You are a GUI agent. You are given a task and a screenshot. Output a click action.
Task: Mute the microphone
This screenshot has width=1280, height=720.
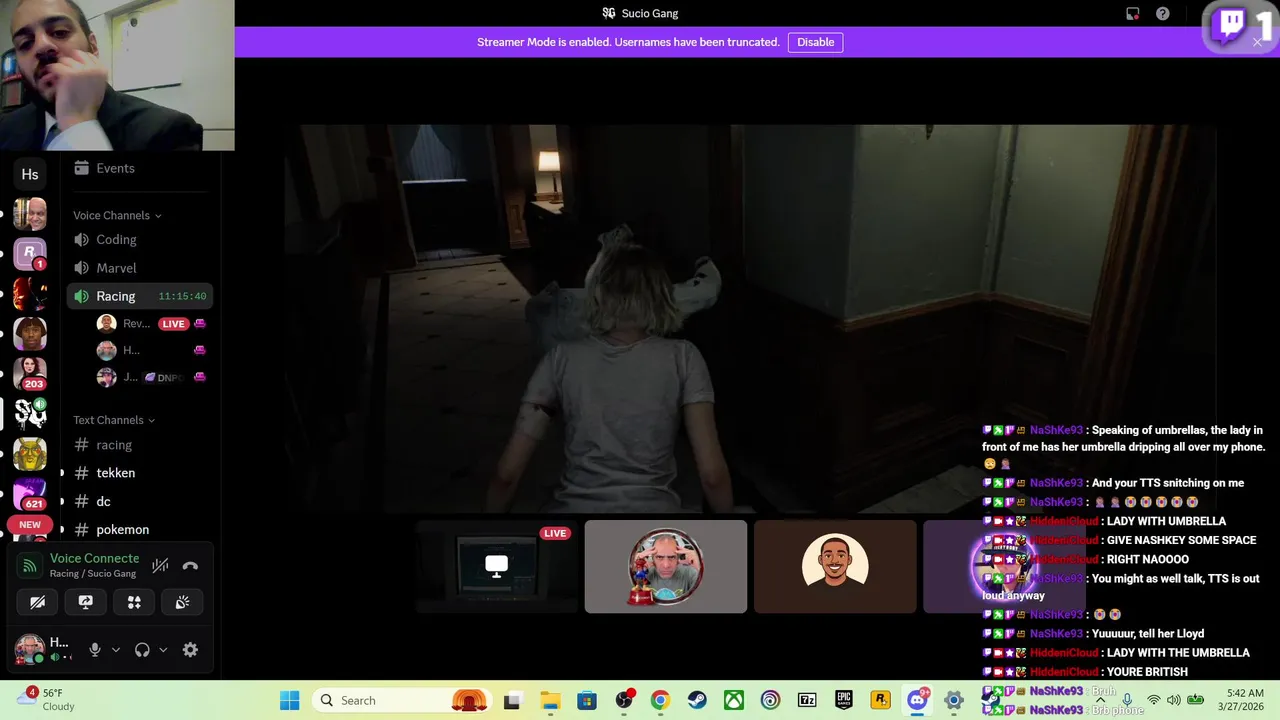95,650
